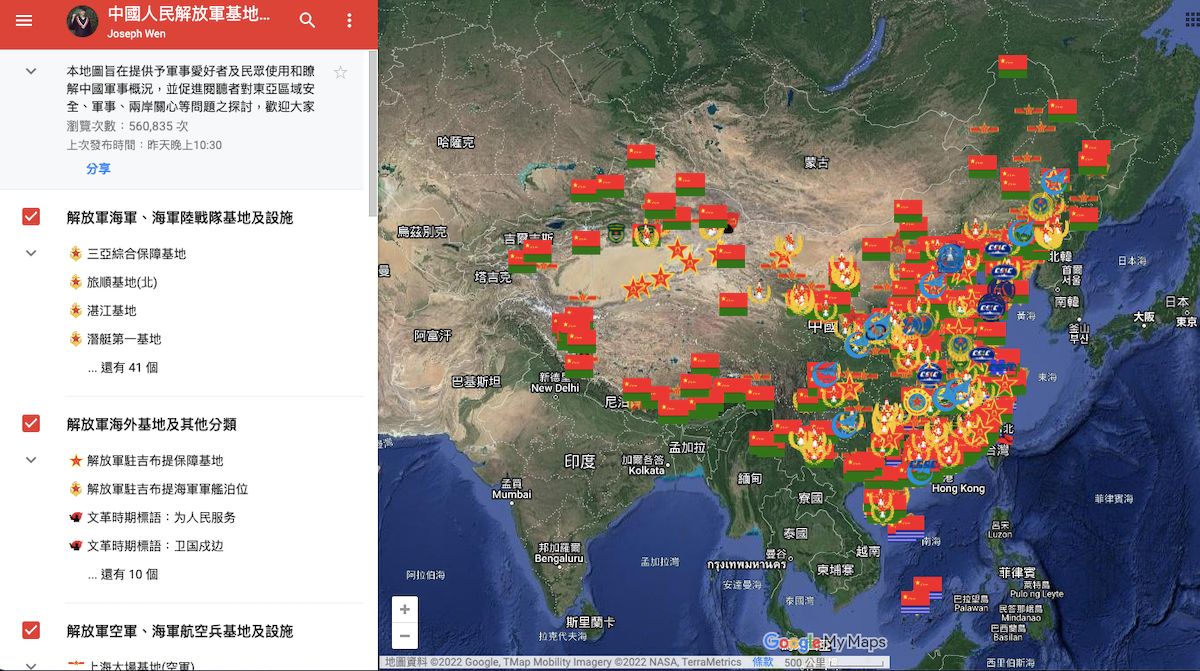Viewport: 1200px width, 671px height.
Task: Open the three-dot more options menu
Action: 349,21
